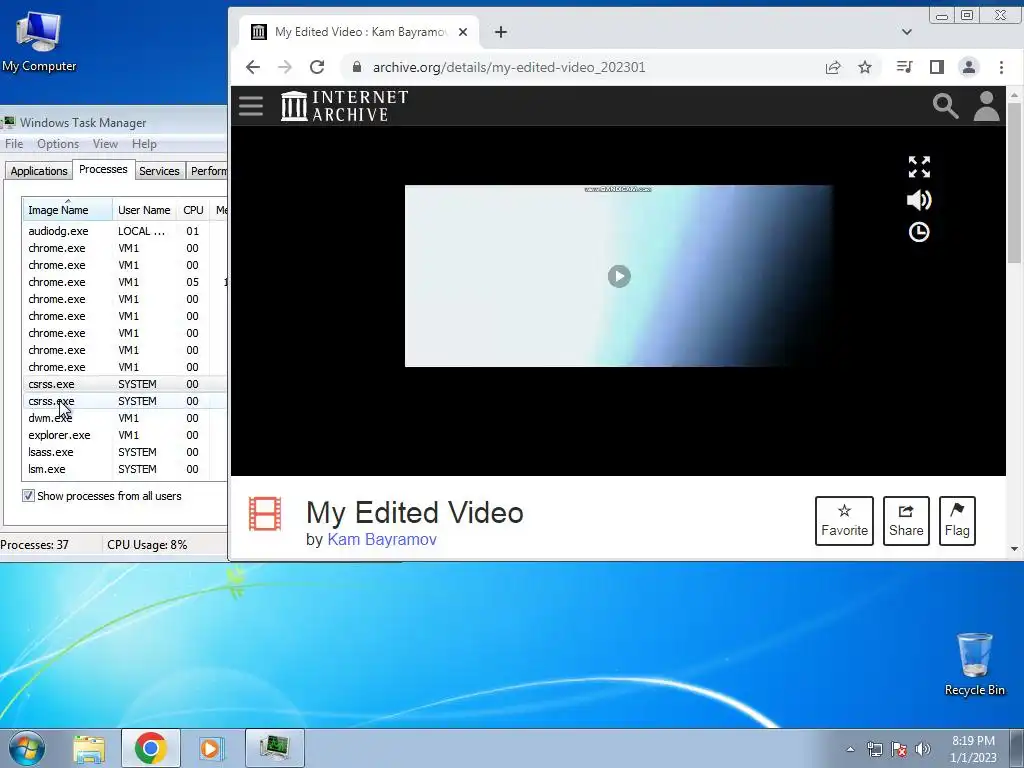
Task: Open Task Manager File menu
Action: (14, 144)
